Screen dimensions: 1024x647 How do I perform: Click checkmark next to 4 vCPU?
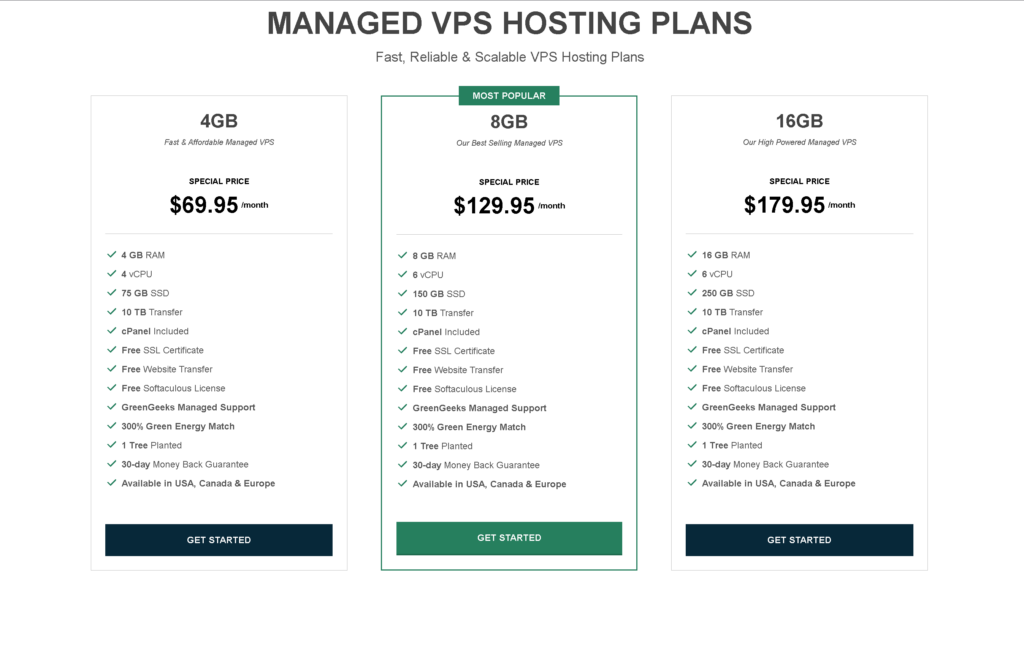112,274
